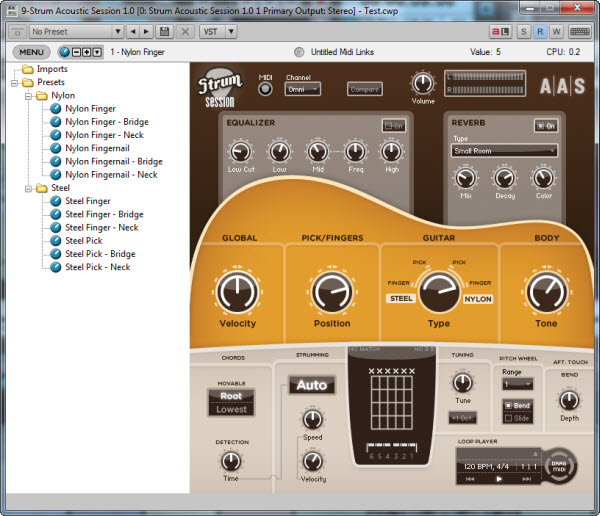Click the blue knob icon beside MENU
This screenshot has height=516, width=600.
pos(64,52)
